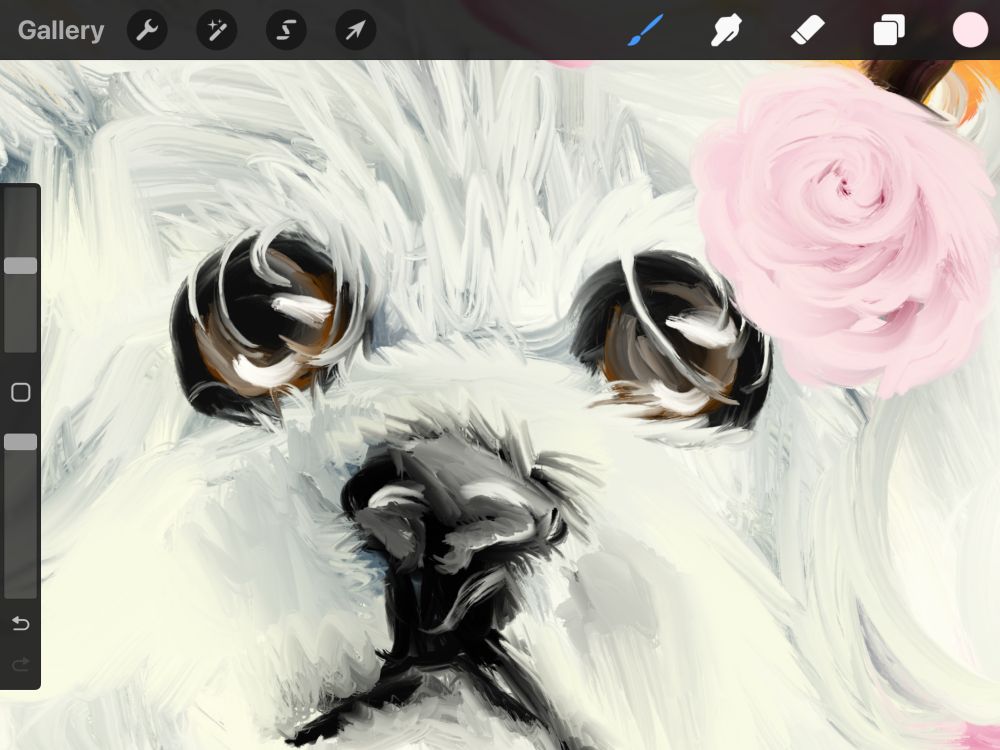Image resolution: width=1000 pixels, height=750 pixels.
Task: Return to the Gallery
Action: point(61,30)
